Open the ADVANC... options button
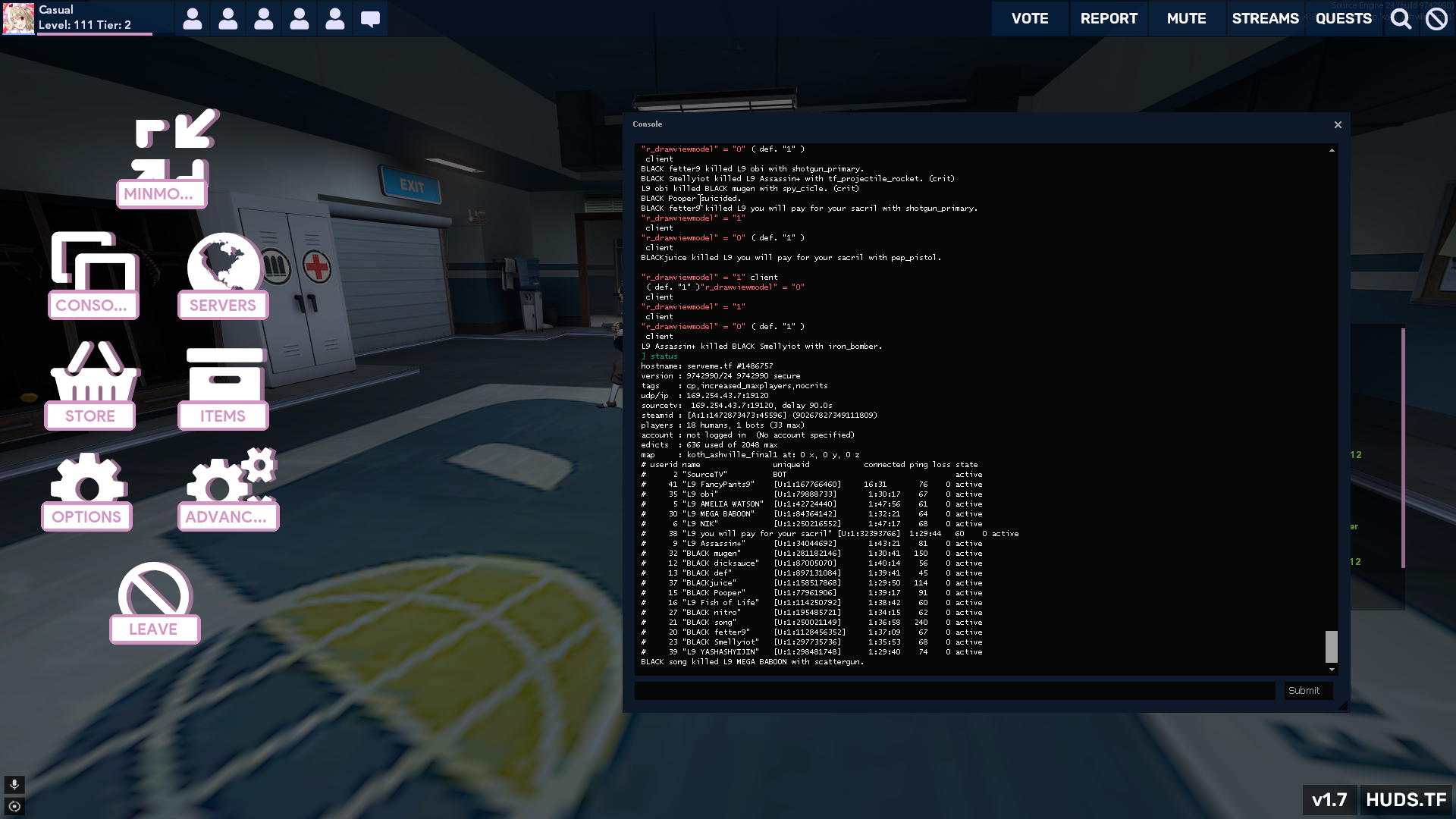Screen dimensions: 1456x819 (228, 517)
